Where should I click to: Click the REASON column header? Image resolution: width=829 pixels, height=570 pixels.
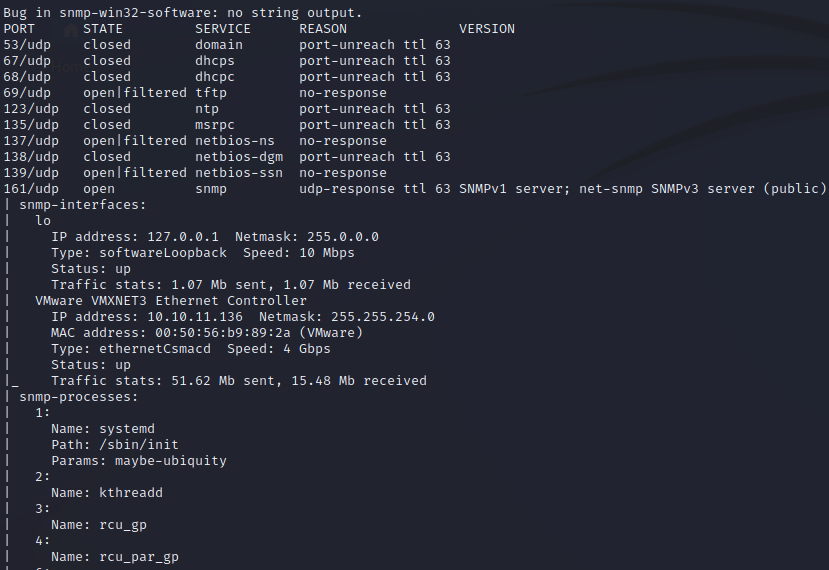[323, 29]
